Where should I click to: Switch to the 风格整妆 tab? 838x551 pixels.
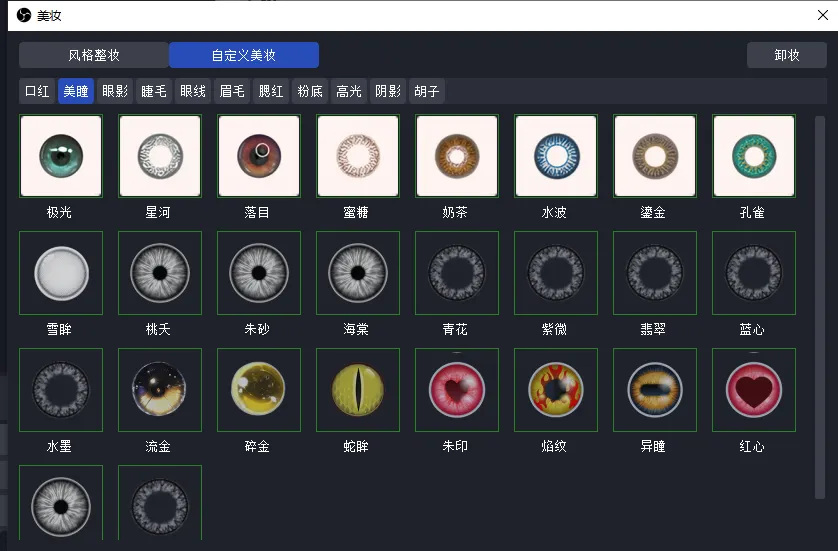(94, 55)
